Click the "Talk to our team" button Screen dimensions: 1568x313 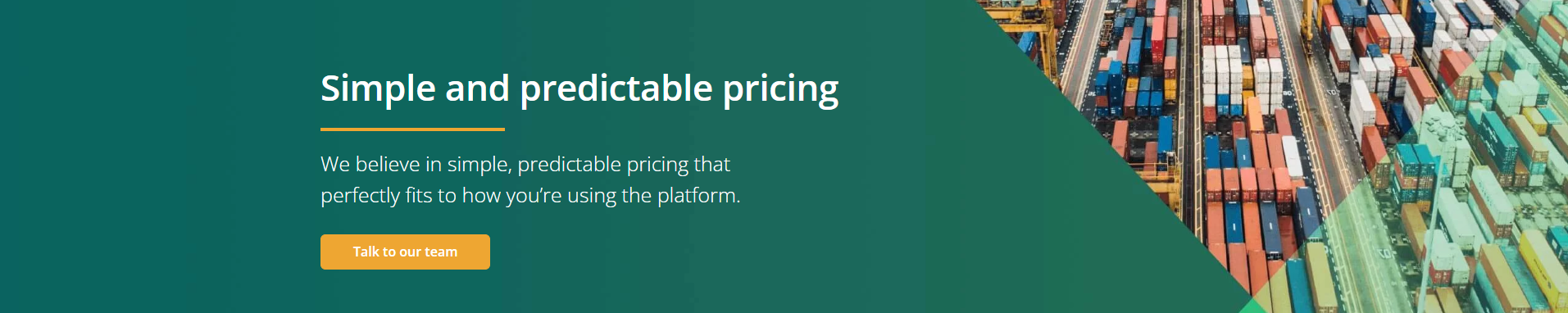click(405, 252)
